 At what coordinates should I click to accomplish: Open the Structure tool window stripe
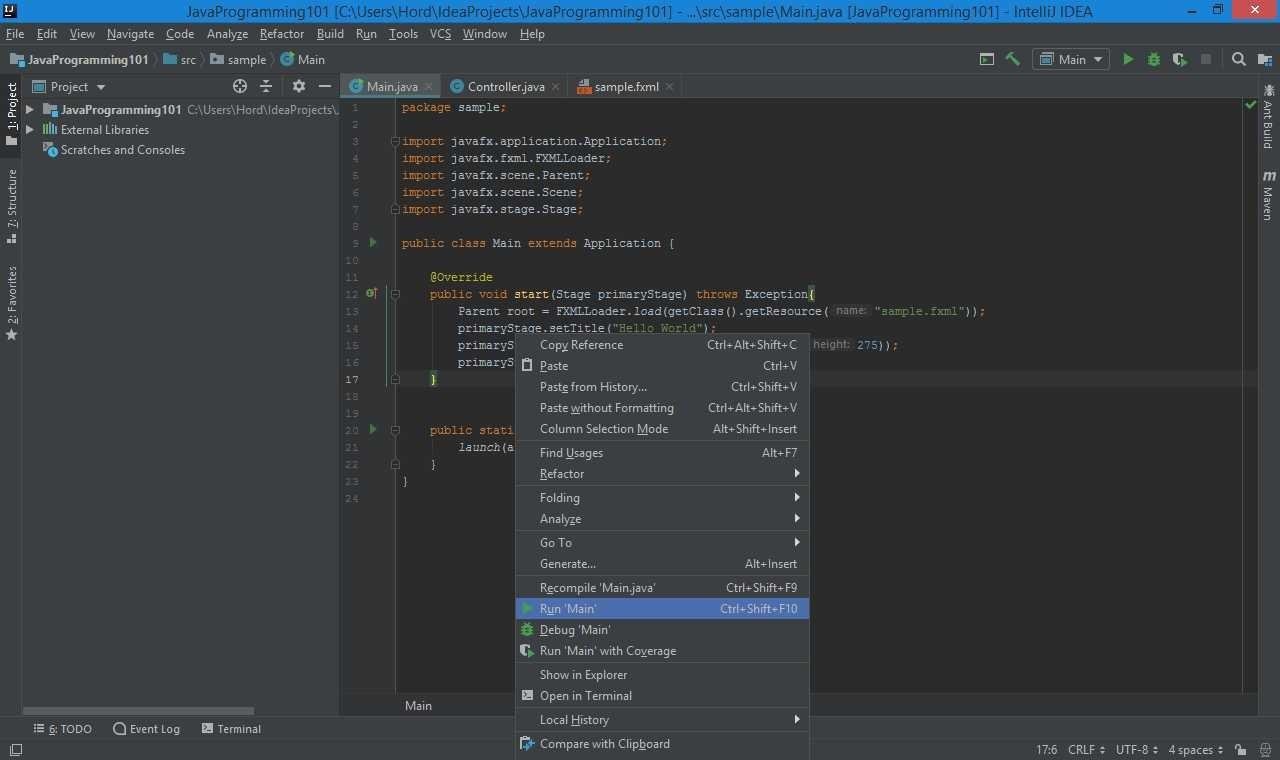[x=12, y=207]
